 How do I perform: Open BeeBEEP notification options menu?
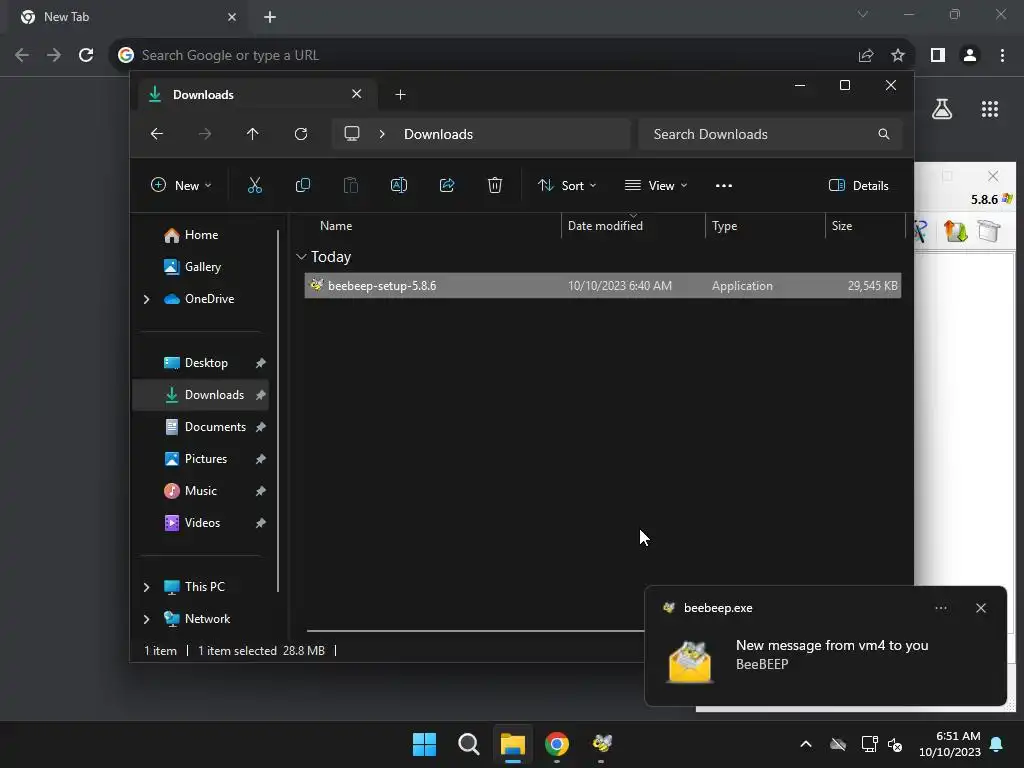point(940,608)
